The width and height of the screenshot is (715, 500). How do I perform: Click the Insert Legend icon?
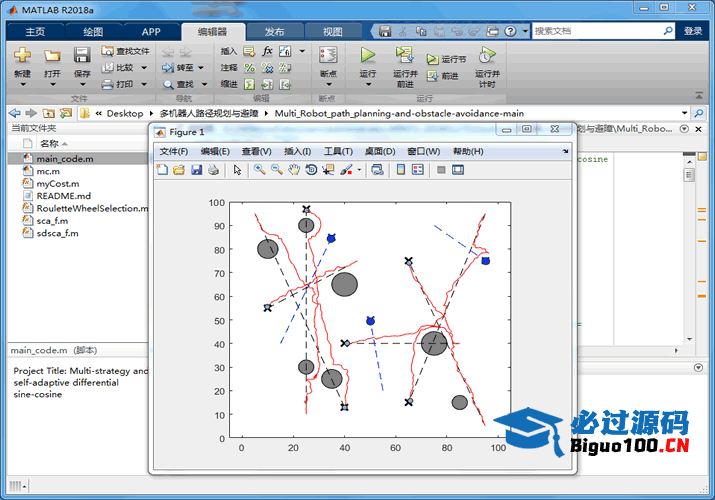point(417,170)
